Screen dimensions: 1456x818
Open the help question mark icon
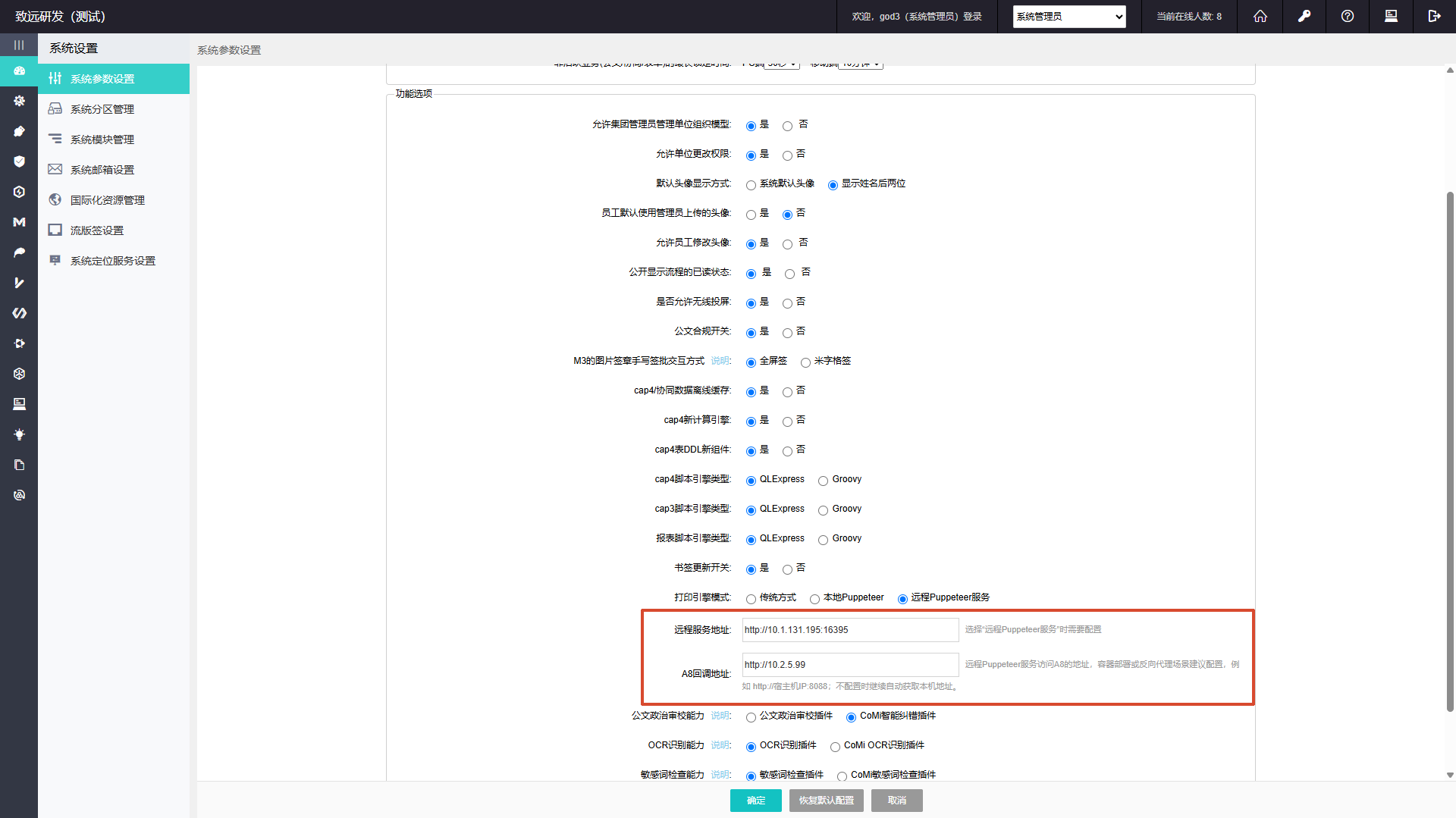[1347, 16]
